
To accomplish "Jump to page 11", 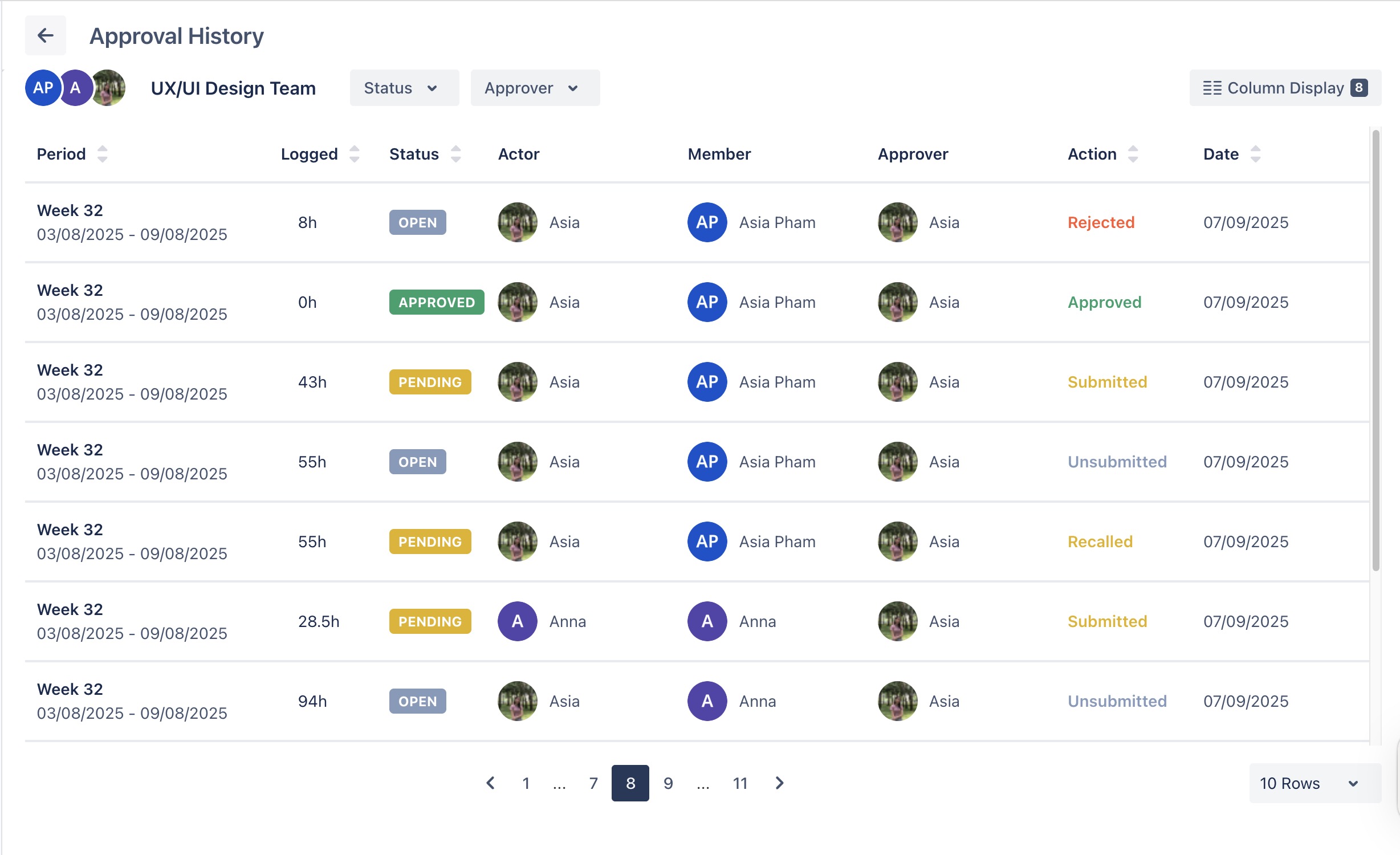I will click(x=740, y=783).
